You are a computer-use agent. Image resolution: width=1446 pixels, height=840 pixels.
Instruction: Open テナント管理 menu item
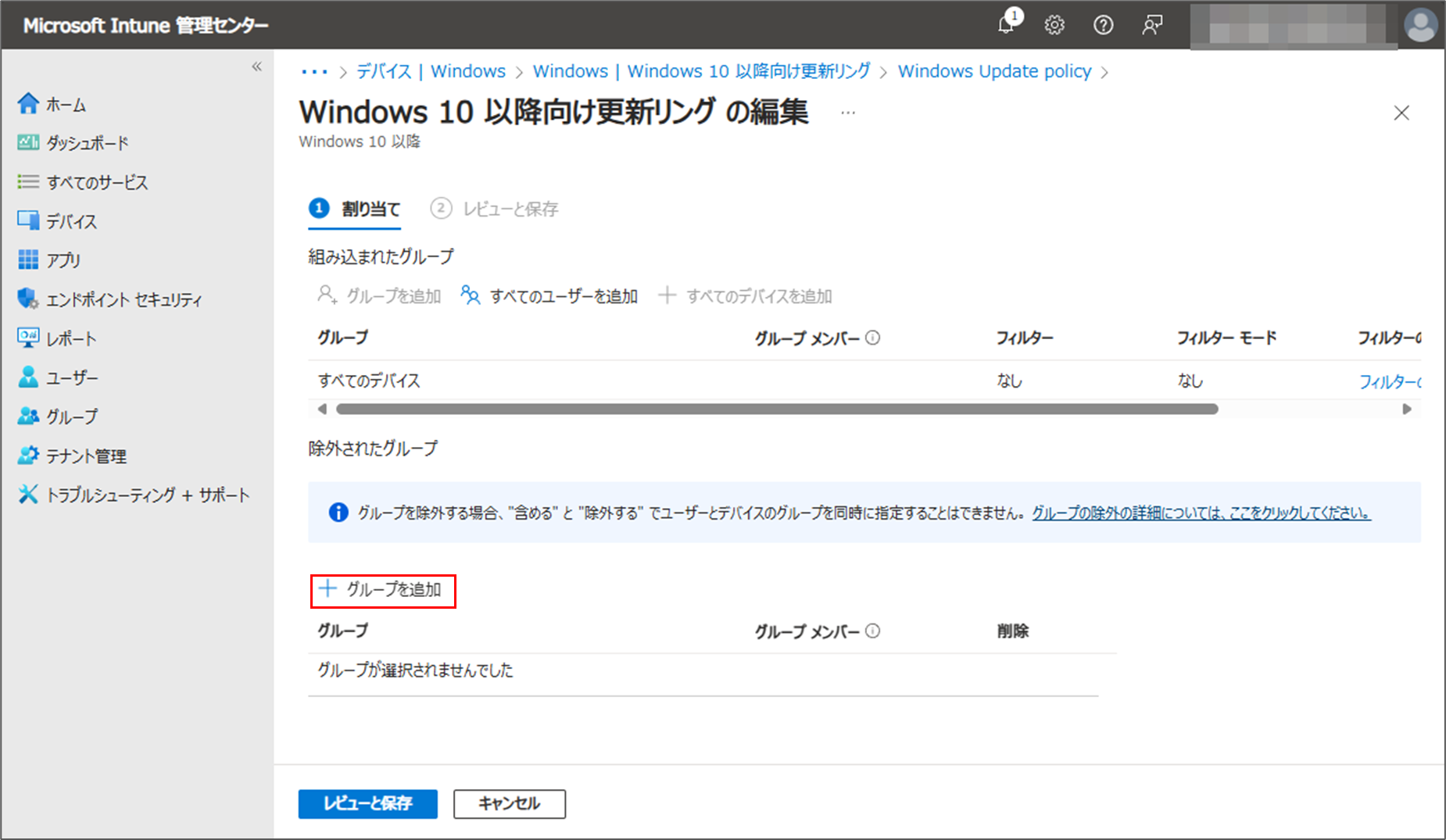point(86,456)
